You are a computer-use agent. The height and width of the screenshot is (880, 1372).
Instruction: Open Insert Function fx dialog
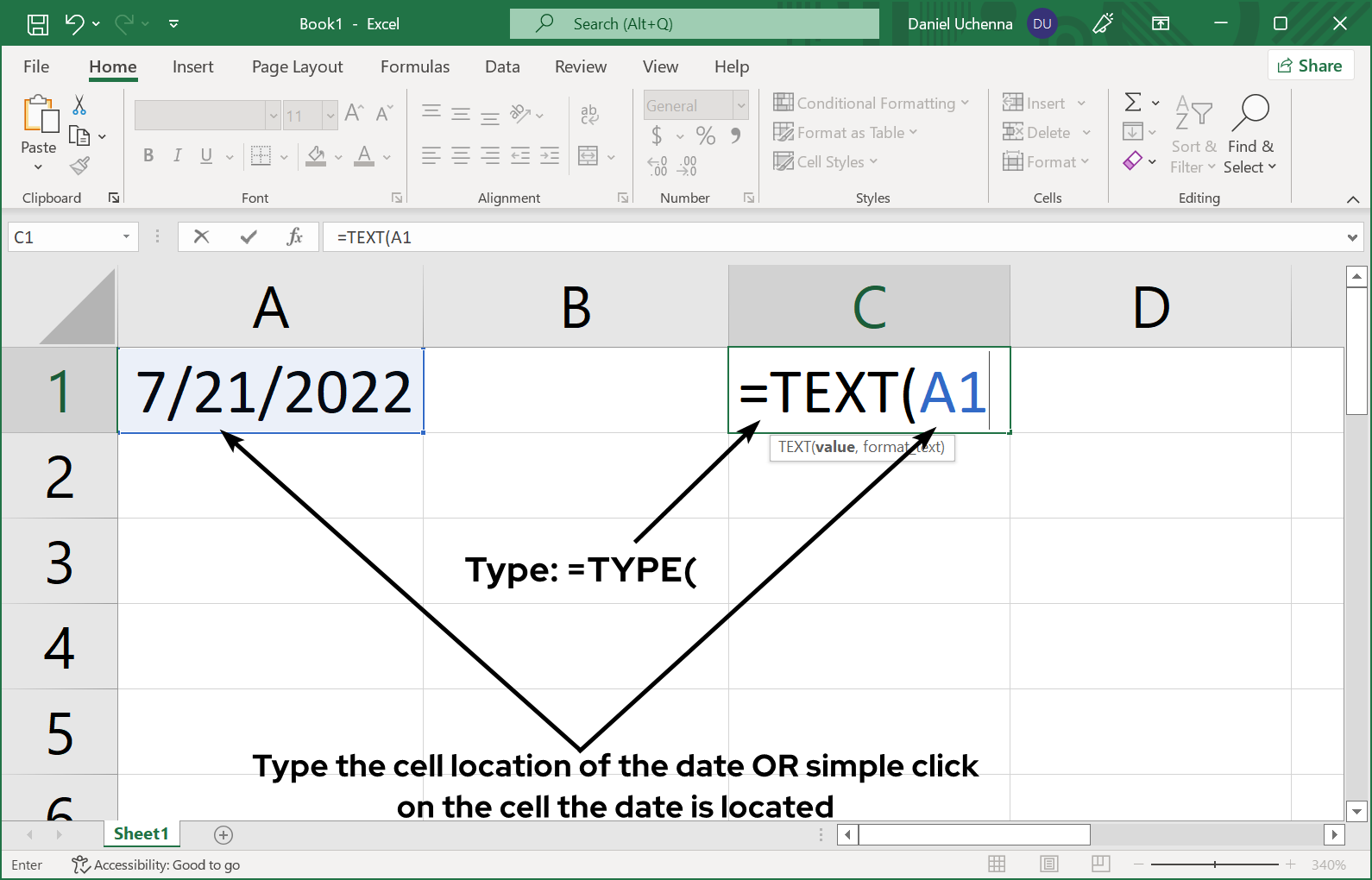[x=294, y=236]
